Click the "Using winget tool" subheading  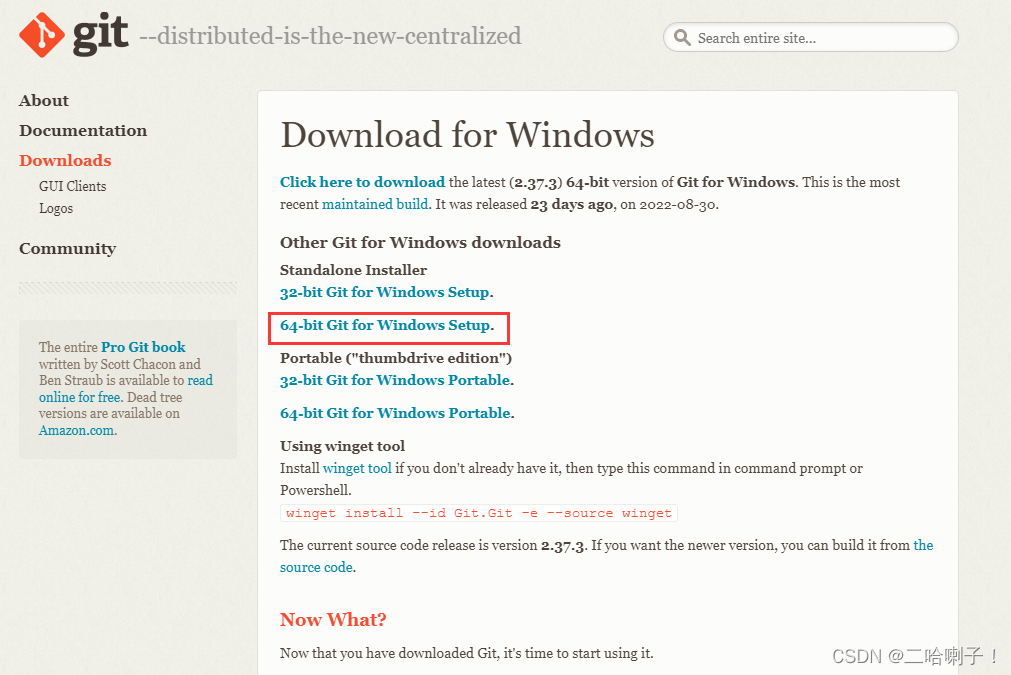[x=342, y=446]
